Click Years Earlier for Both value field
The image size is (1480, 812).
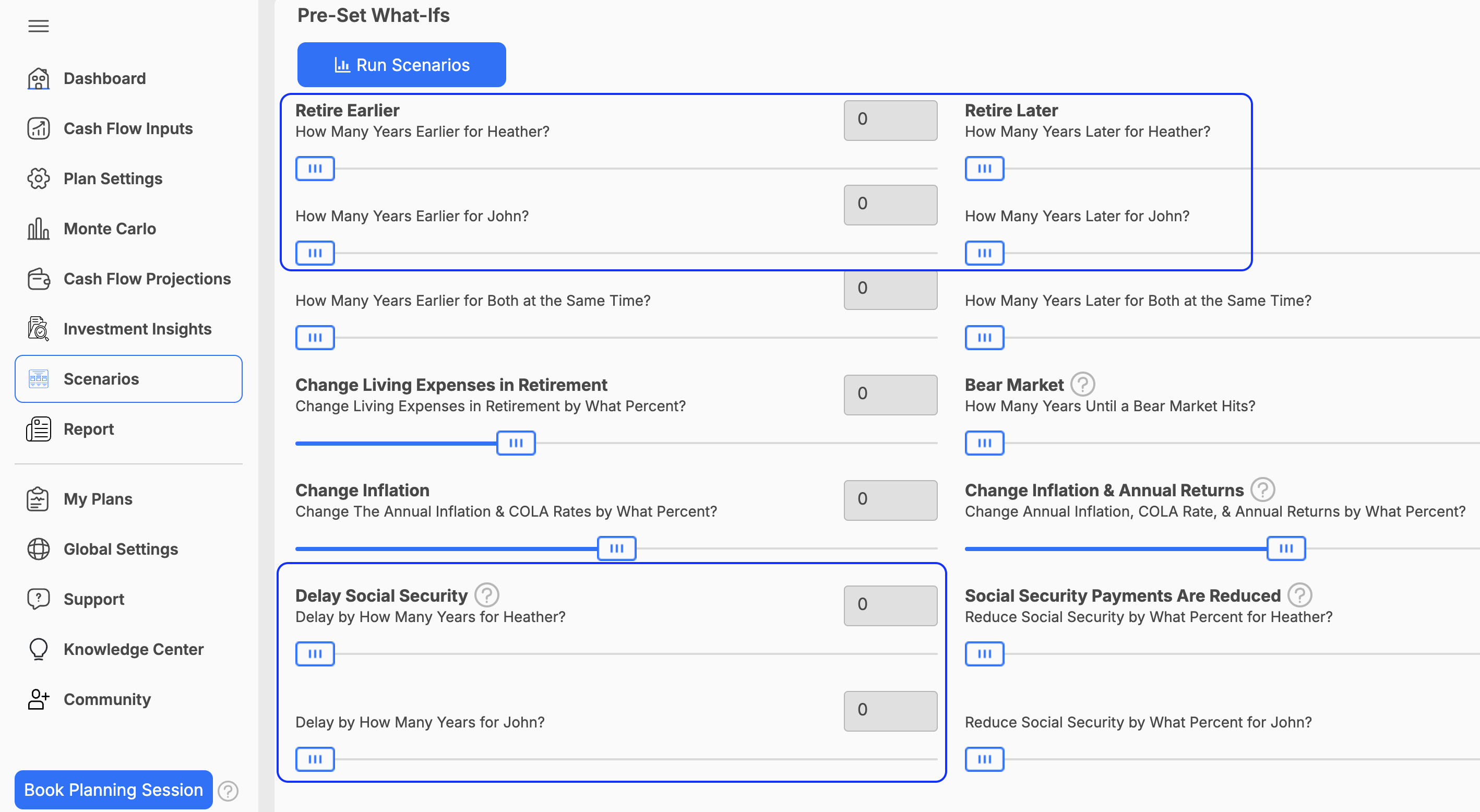point(890,290)
